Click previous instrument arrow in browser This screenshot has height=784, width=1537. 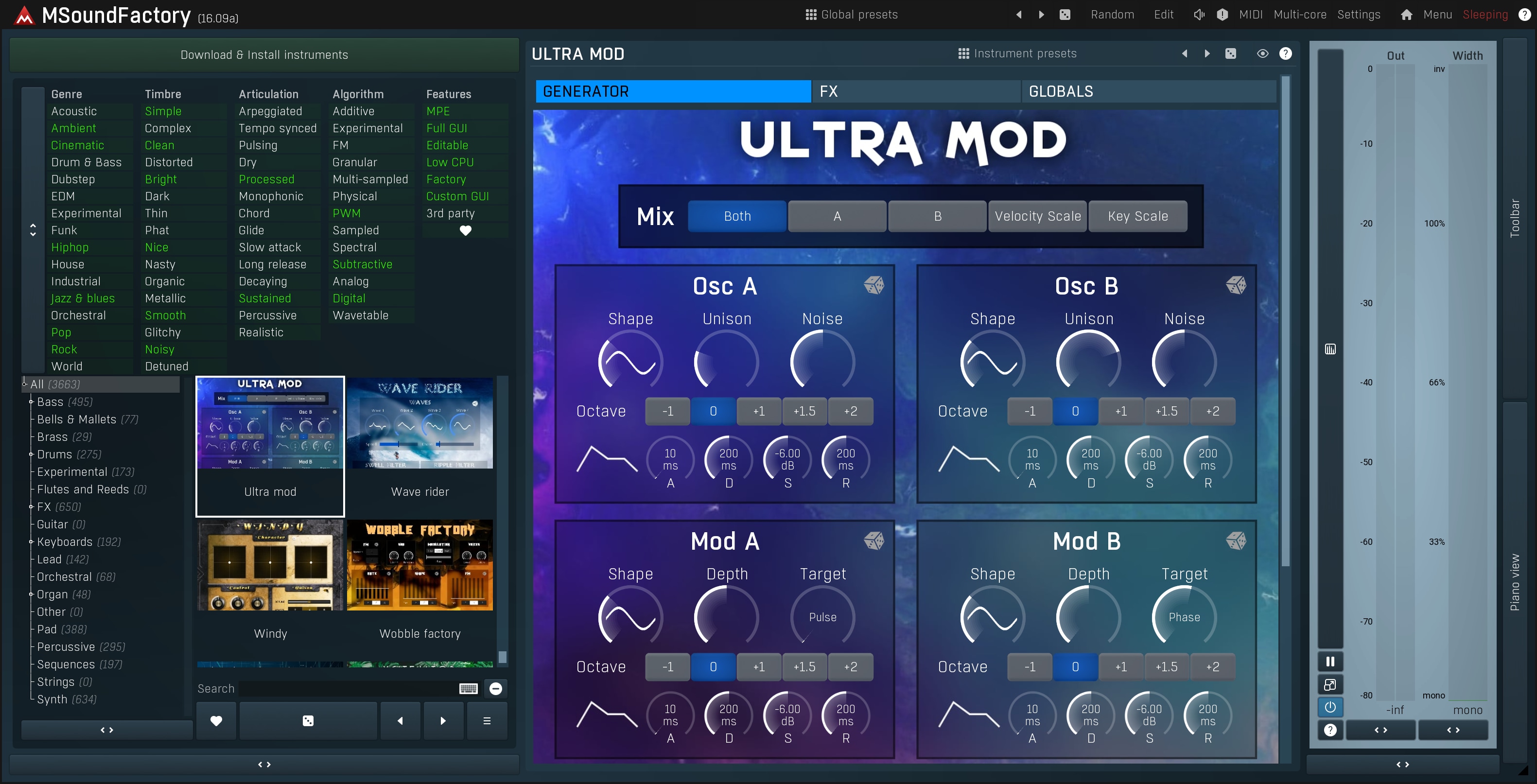coord(400,721)
